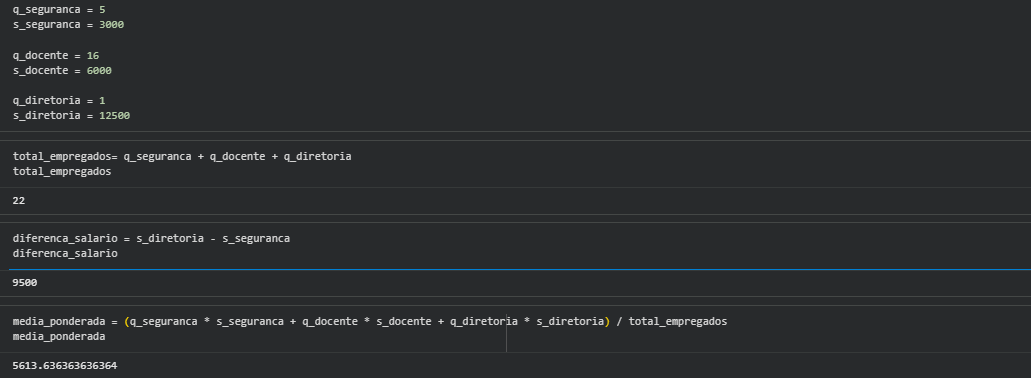Select the output value 5613.636363636364
Viewport: 1031px width, 378px height.
pyautogui.click(x=65, y=366)
